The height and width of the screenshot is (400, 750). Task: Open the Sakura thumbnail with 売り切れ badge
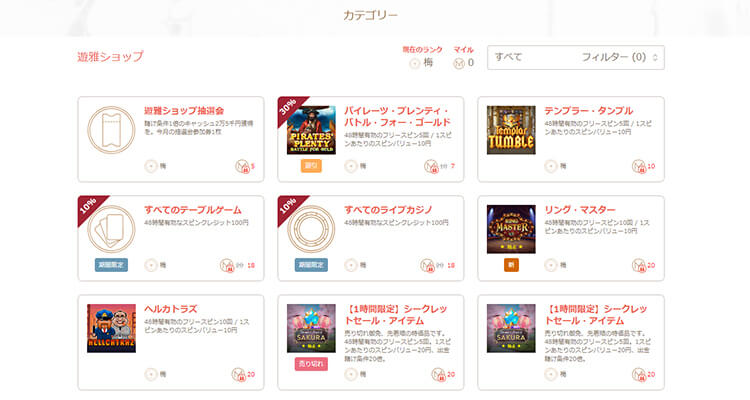pyautogui.click(x=311, y=328)
